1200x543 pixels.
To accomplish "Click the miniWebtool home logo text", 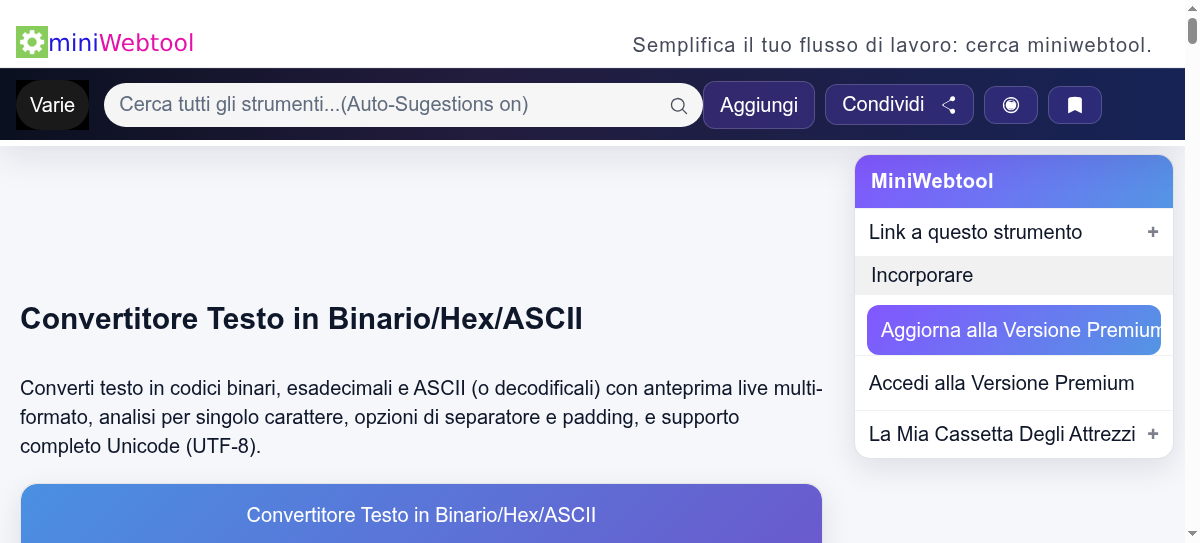I will point(121,43).
